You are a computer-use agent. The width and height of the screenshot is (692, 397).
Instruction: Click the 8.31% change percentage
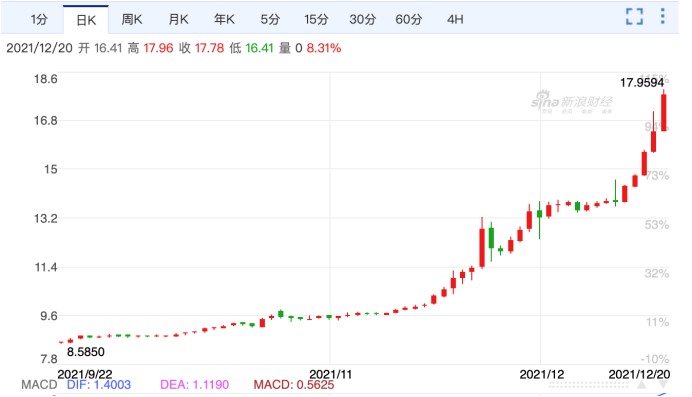pos(324,48)
